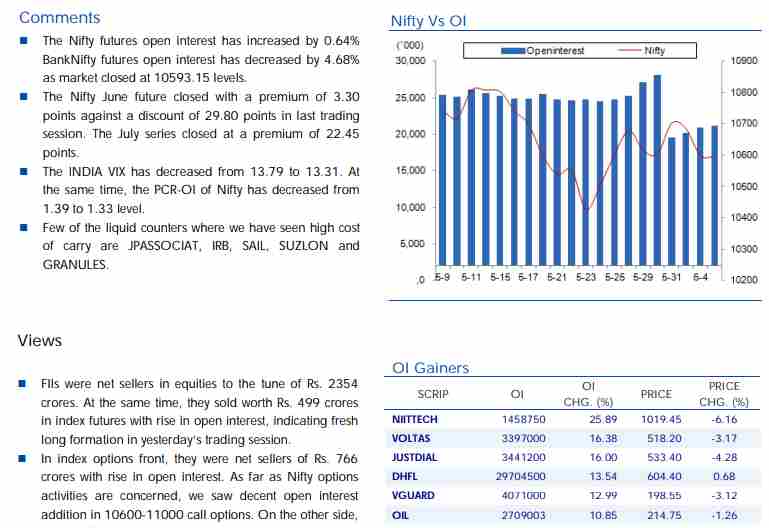The width and height of the screenshot is (769, 528).
Task: Click the 'PRICE CHG. (%)' column header
Action: click(x=723, y=393)
